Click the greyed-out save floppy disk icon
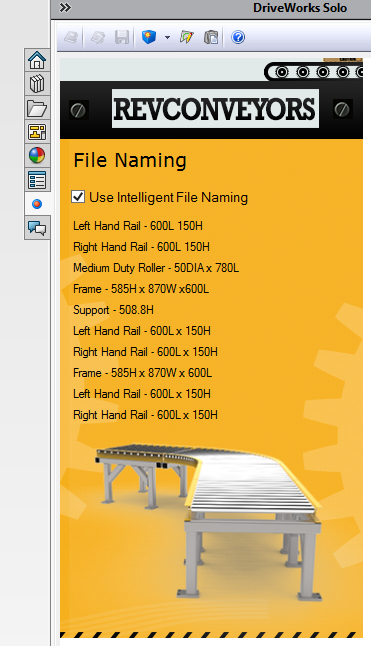371x646 pixels. 122,37
